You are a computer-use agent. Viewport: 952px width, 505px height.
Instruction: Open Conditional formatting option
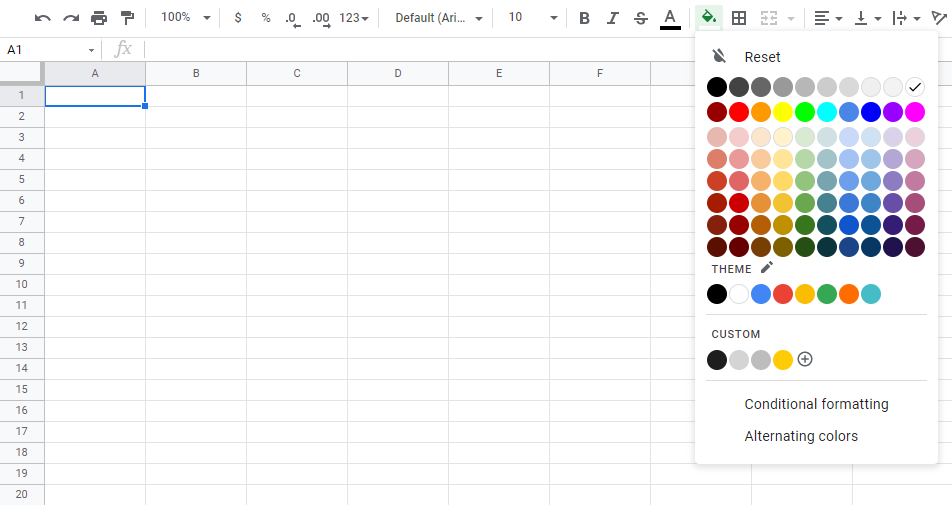(x=816, y=404)
